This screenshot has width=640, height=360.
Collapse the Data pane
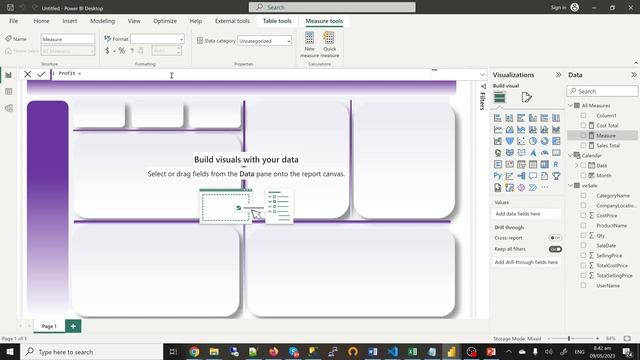(633, 75)
